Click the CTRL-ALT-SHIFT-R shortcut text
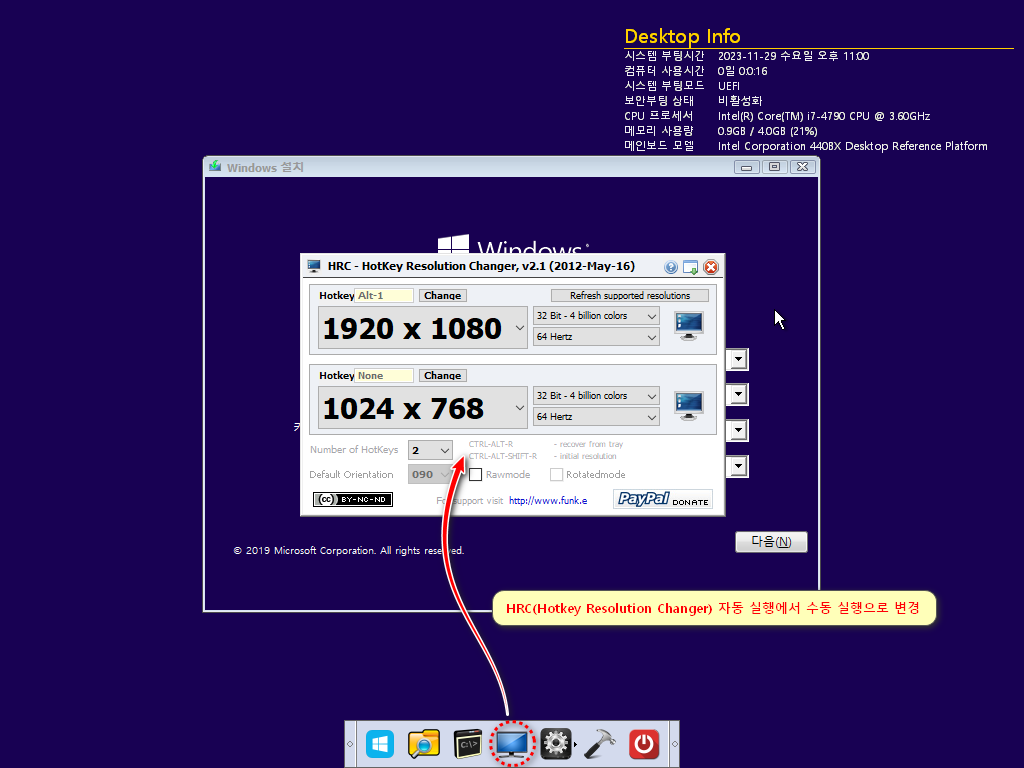The width and height of the screenshot is (1024, 768). (503, 456)
